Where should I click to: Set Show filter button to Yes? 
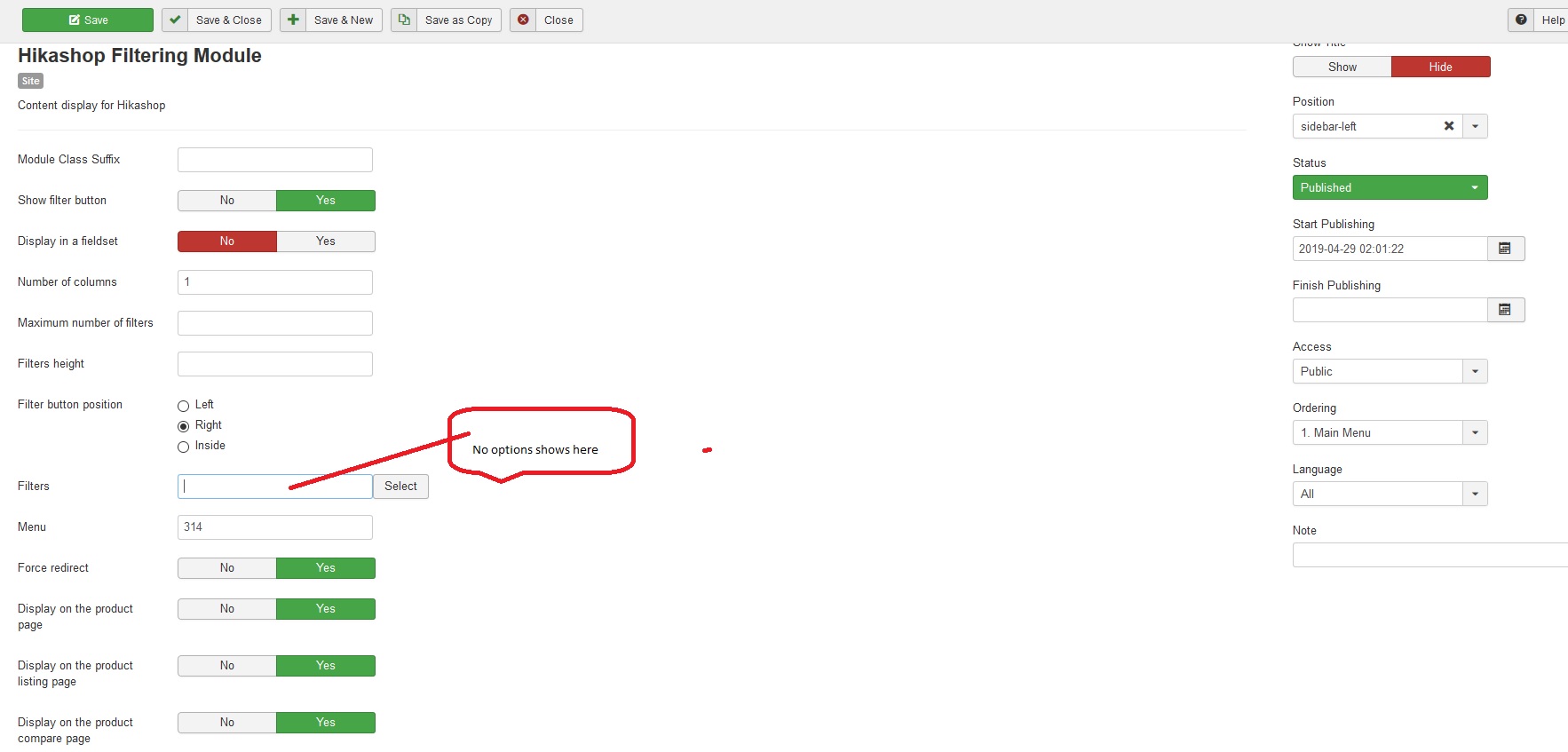click(326, 201)
